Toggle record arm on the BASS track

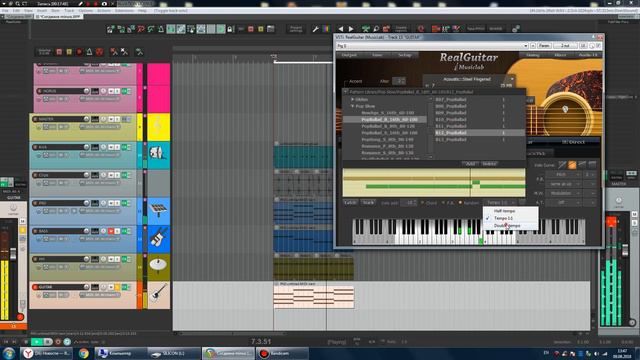click(x=35, y=231)
